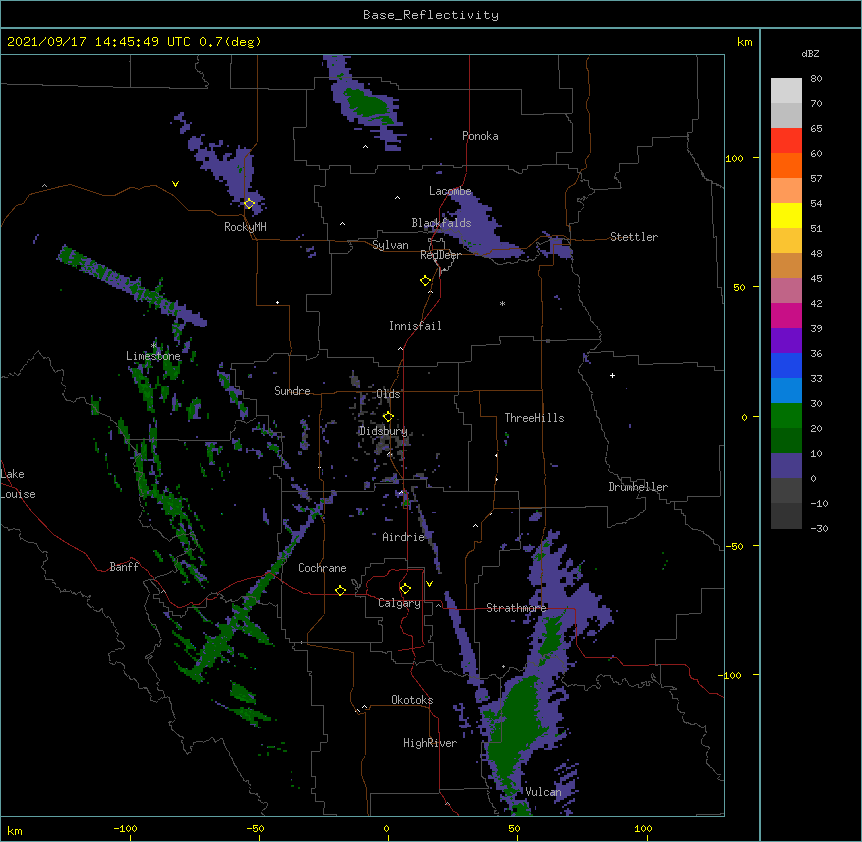
Task: Select the Airdrie label
Action: [404, 537]
